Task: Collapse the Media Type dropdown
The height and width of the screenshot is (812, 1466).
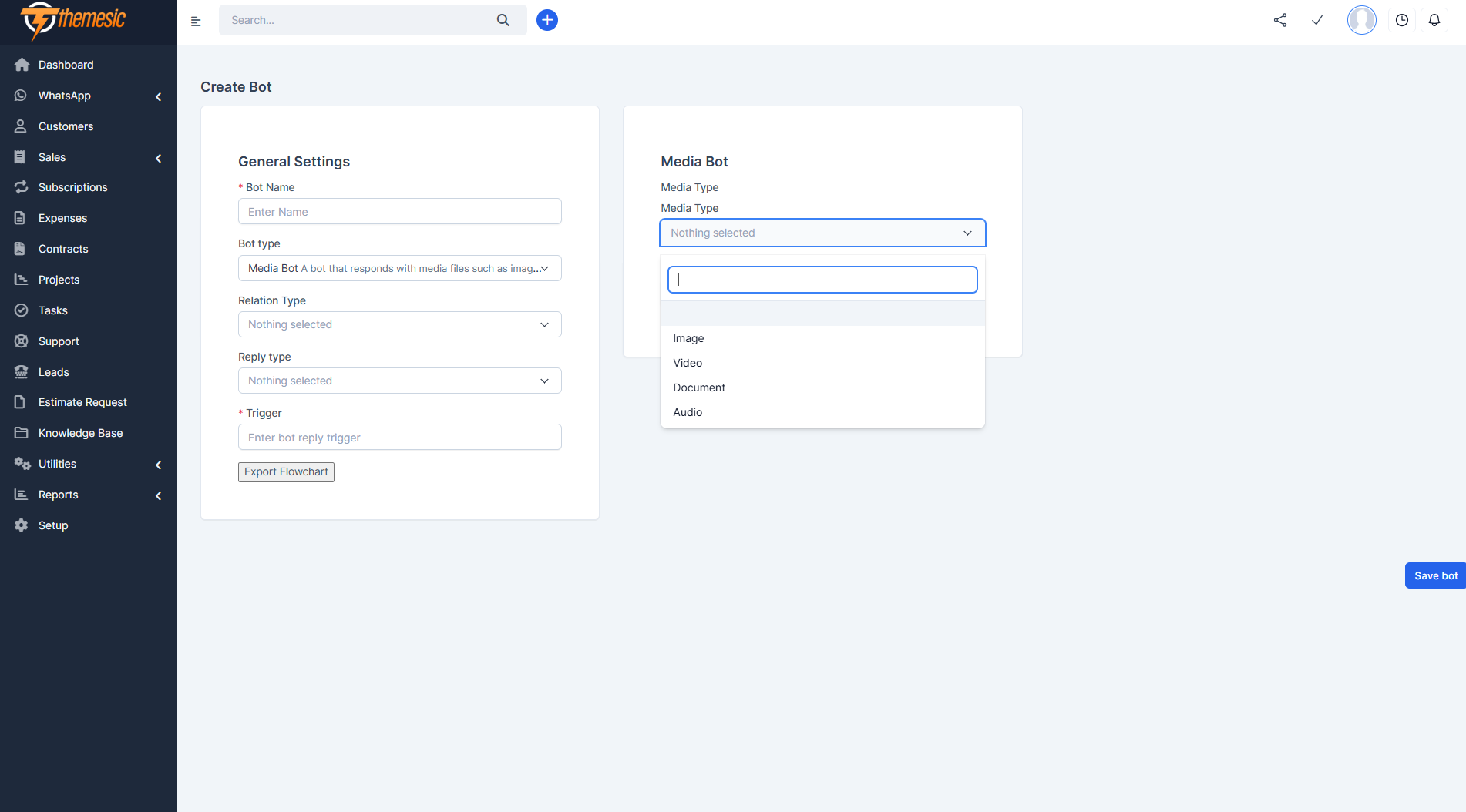Action: click(x=822, y=233)
